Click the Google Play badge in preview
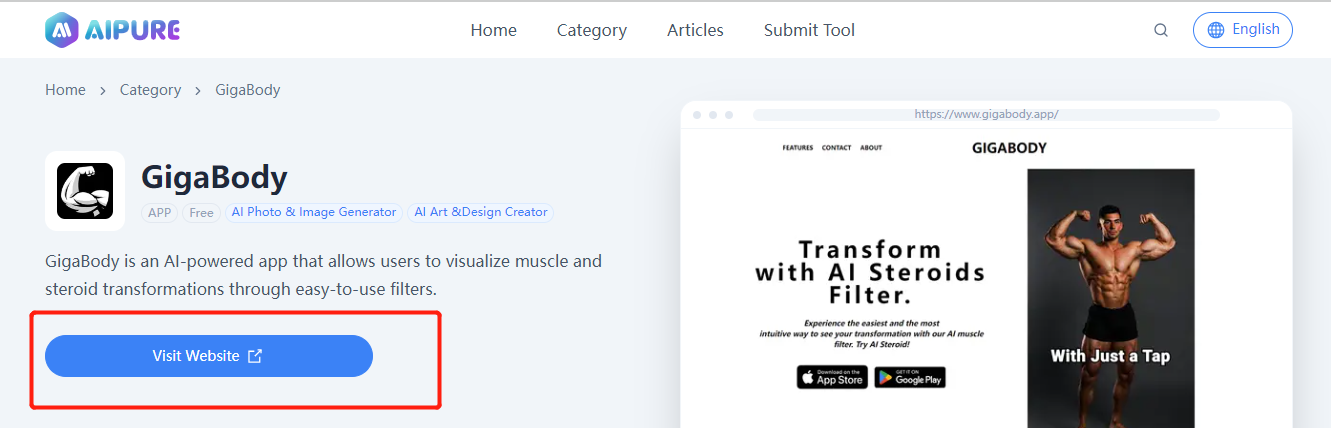This screenshot has height=435, width=1331. [910, 377]
